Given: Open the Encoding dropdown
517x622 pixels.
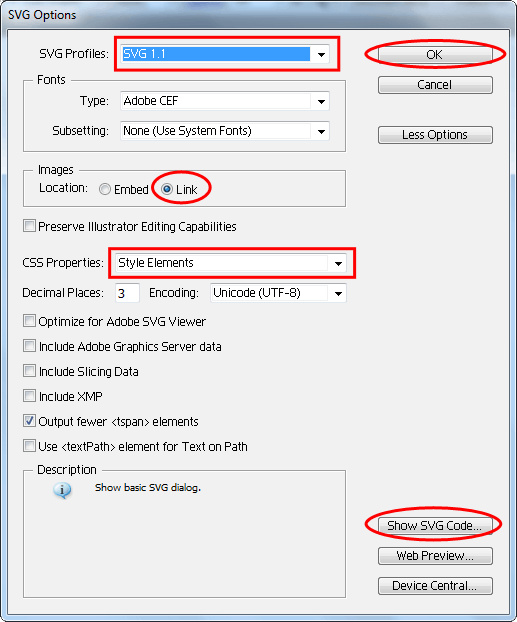Looking at the screenshot, I should 278,293.
